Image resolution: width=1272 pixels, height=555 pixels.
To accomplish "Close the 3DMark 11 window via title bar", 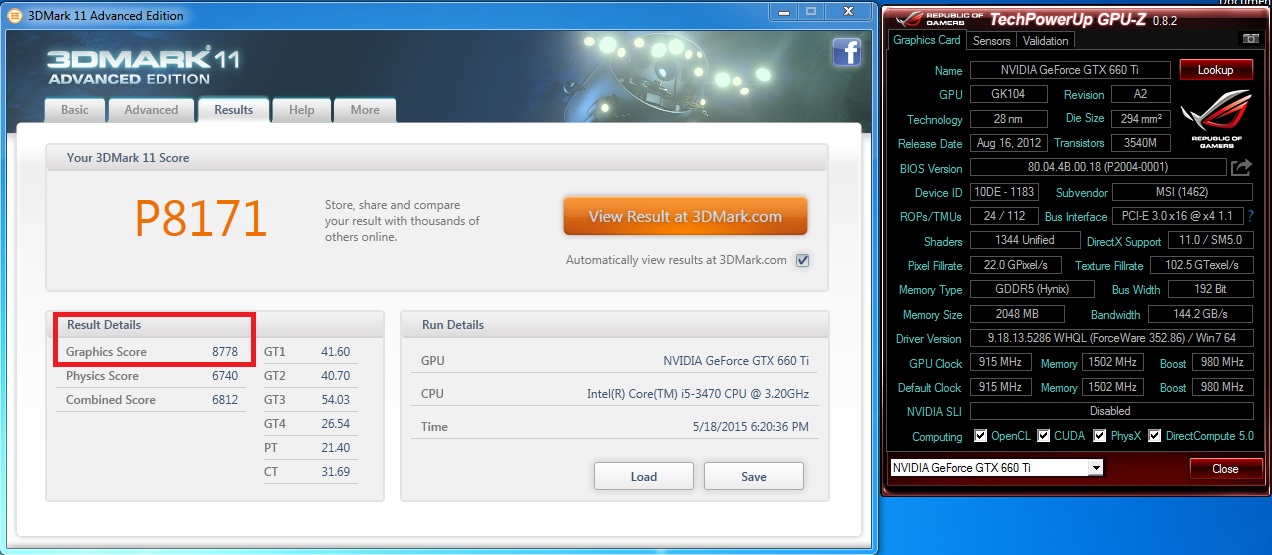I will click(848, 12).
